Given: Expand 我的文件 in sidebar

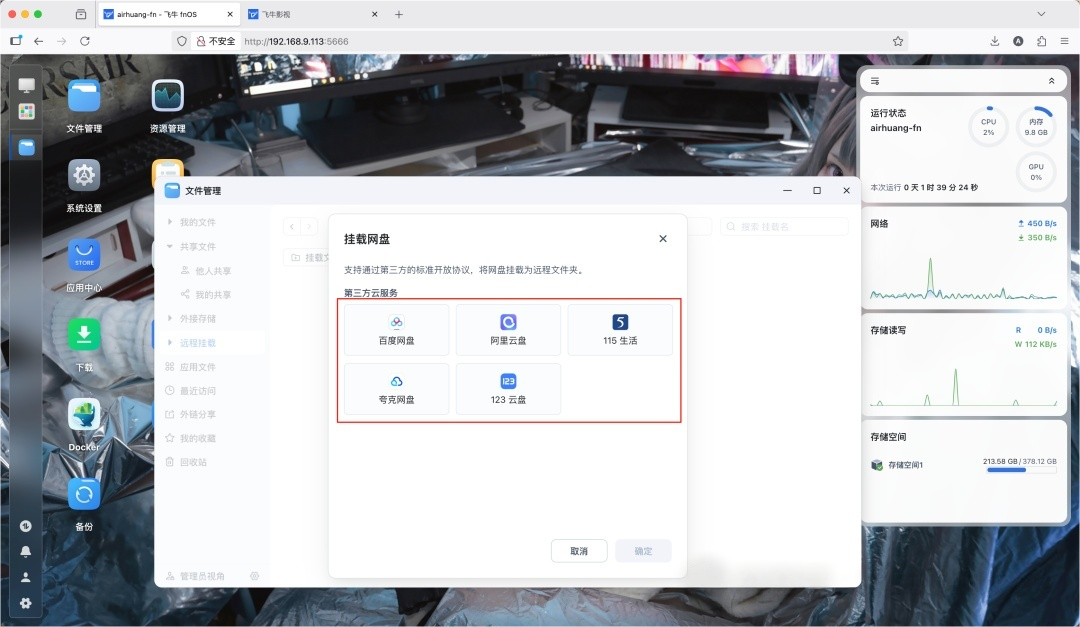Looking at the screenshot, I should coord(169,222).
